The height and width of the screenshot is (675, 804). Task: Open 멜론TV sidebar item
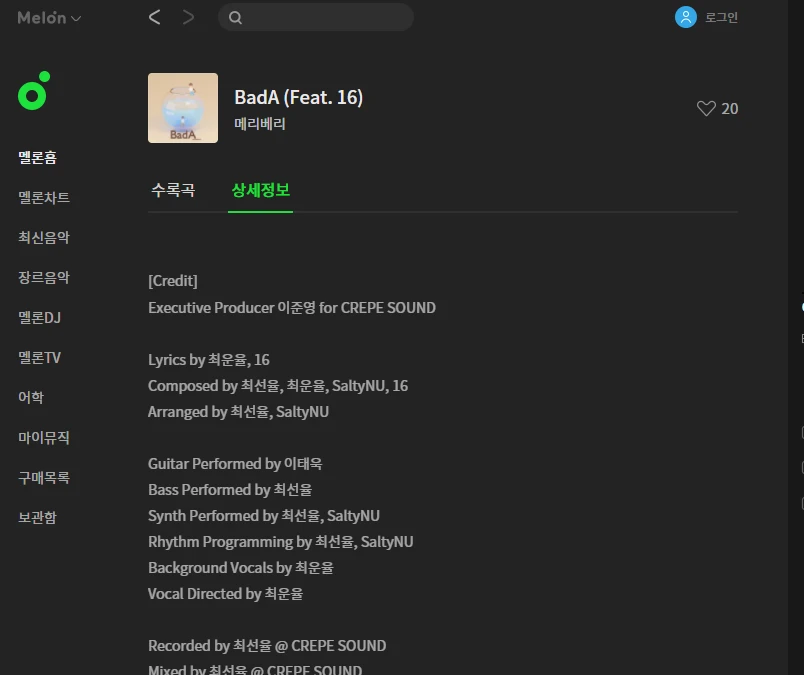pyautogui.click(x=39, y=358)
